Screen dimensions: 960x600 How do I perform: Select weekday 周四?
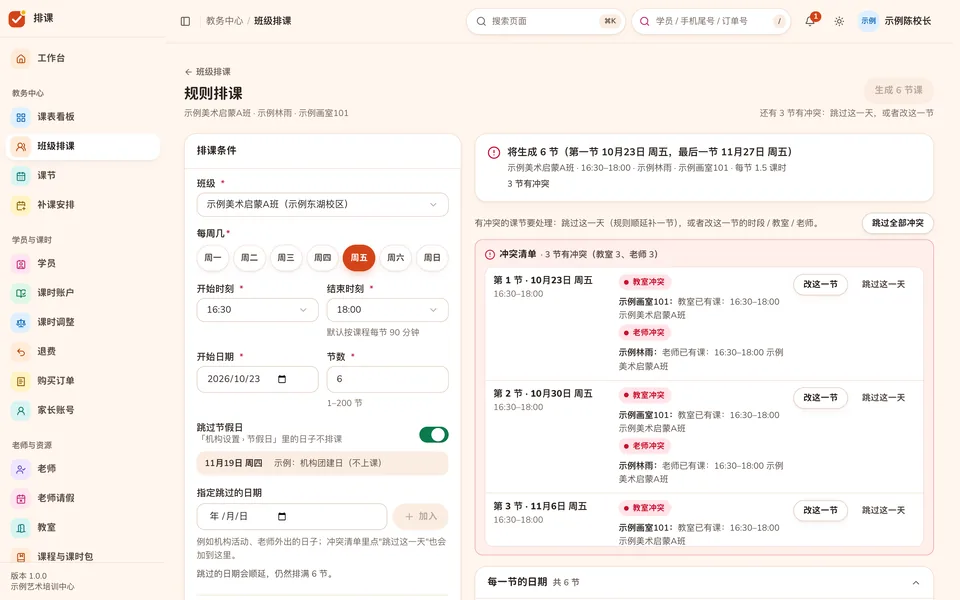tap(323, 258)
